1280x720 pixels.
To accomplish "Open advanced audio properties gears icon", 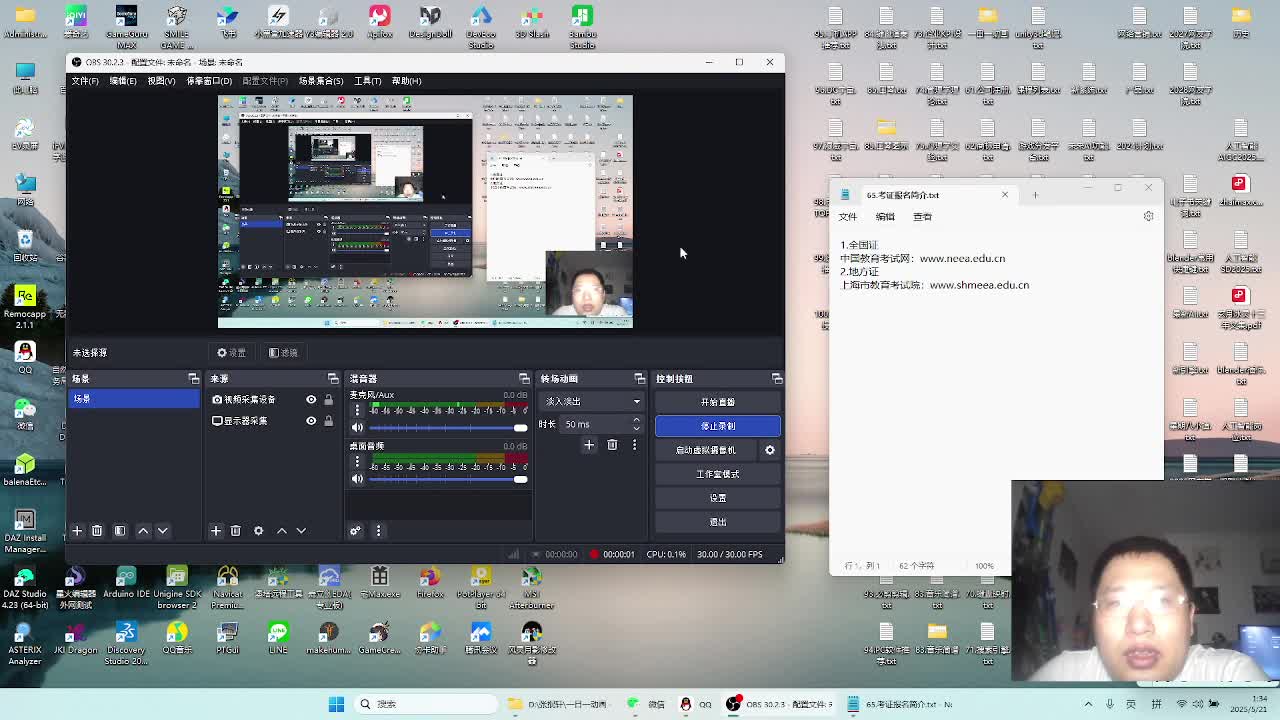I will (x=355, y=531).
